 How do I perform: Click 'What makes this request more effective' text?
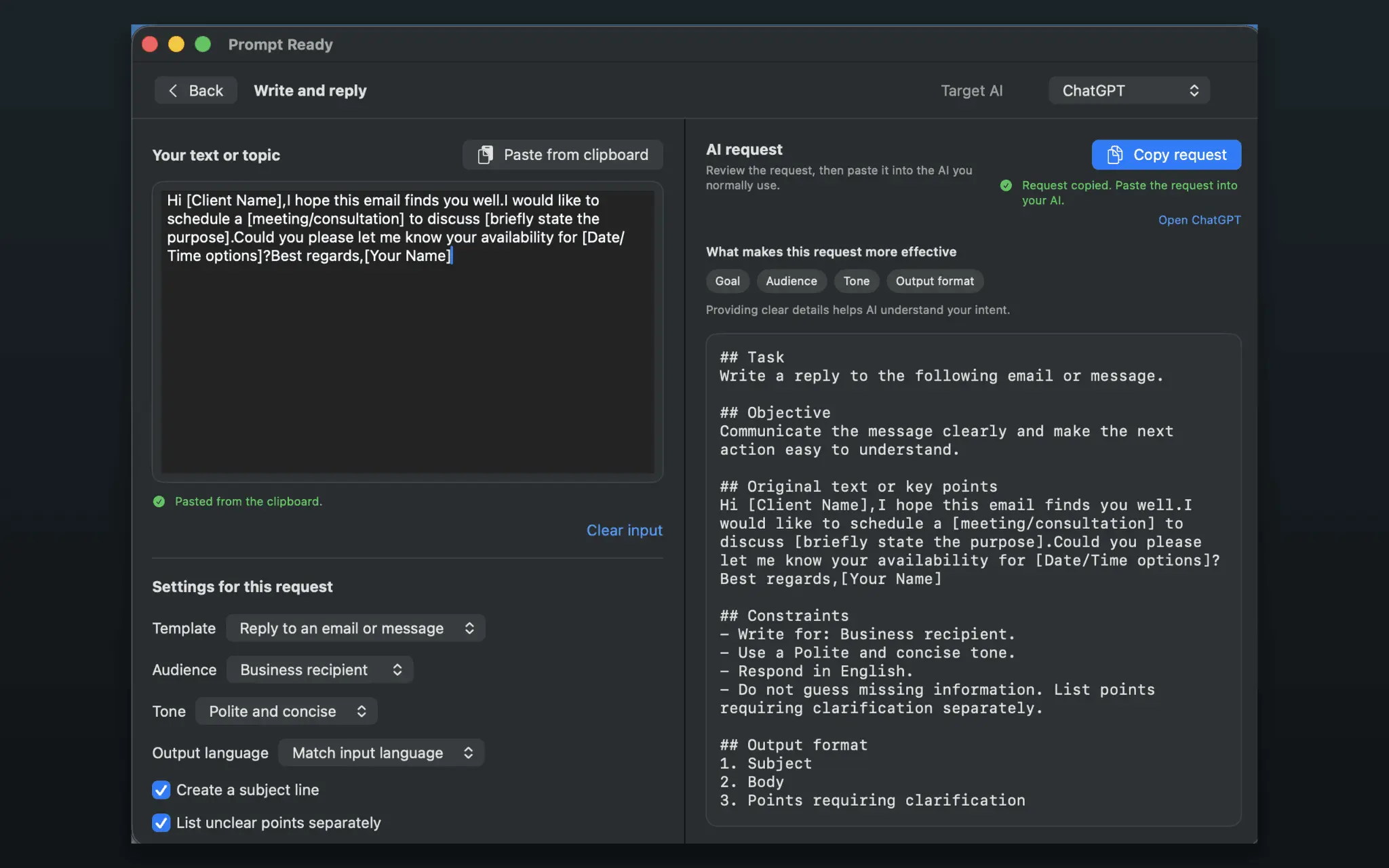point(831,252)
